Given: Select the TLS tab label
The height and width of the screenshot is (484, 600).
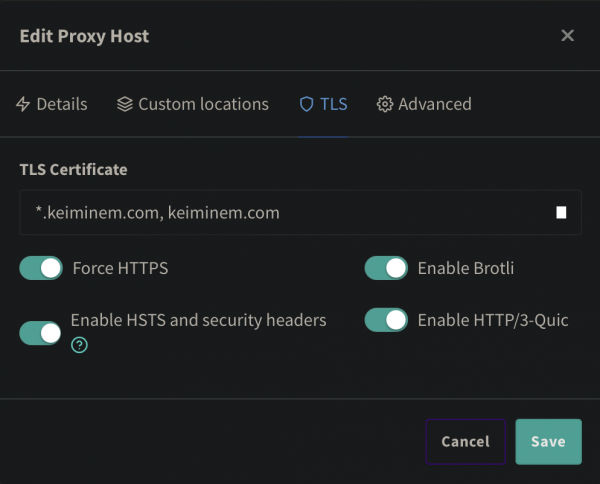Looking at the screenshot, I should click(333, 104).
